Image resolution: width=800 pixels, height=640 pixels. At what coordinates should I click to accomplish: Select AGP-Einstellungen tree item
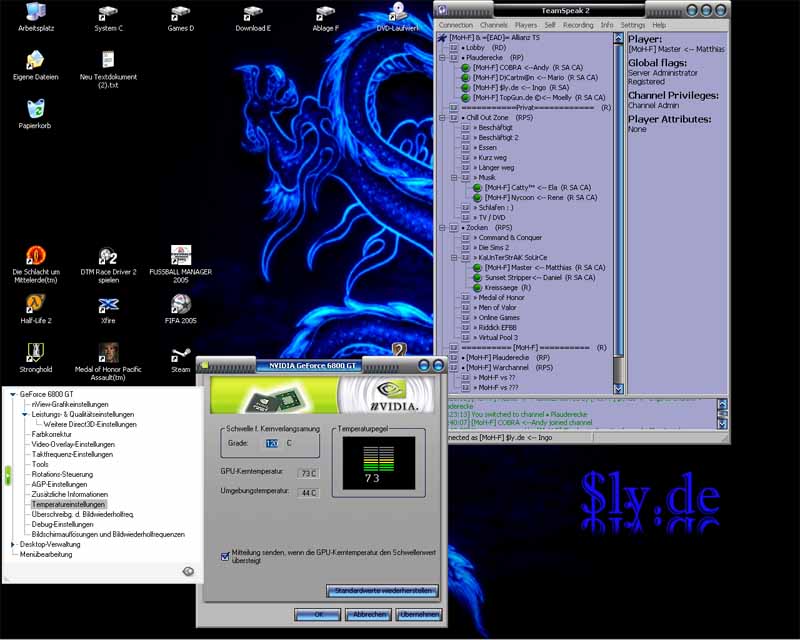[59, 484]
